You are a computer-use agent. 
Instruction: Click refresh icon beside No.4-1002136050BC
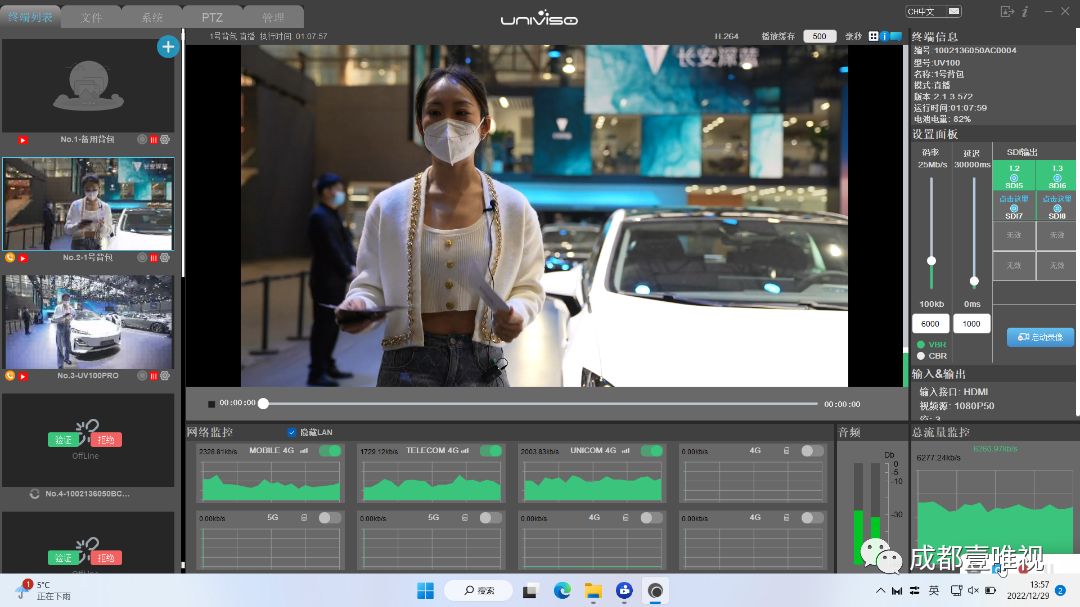point(34,494)
